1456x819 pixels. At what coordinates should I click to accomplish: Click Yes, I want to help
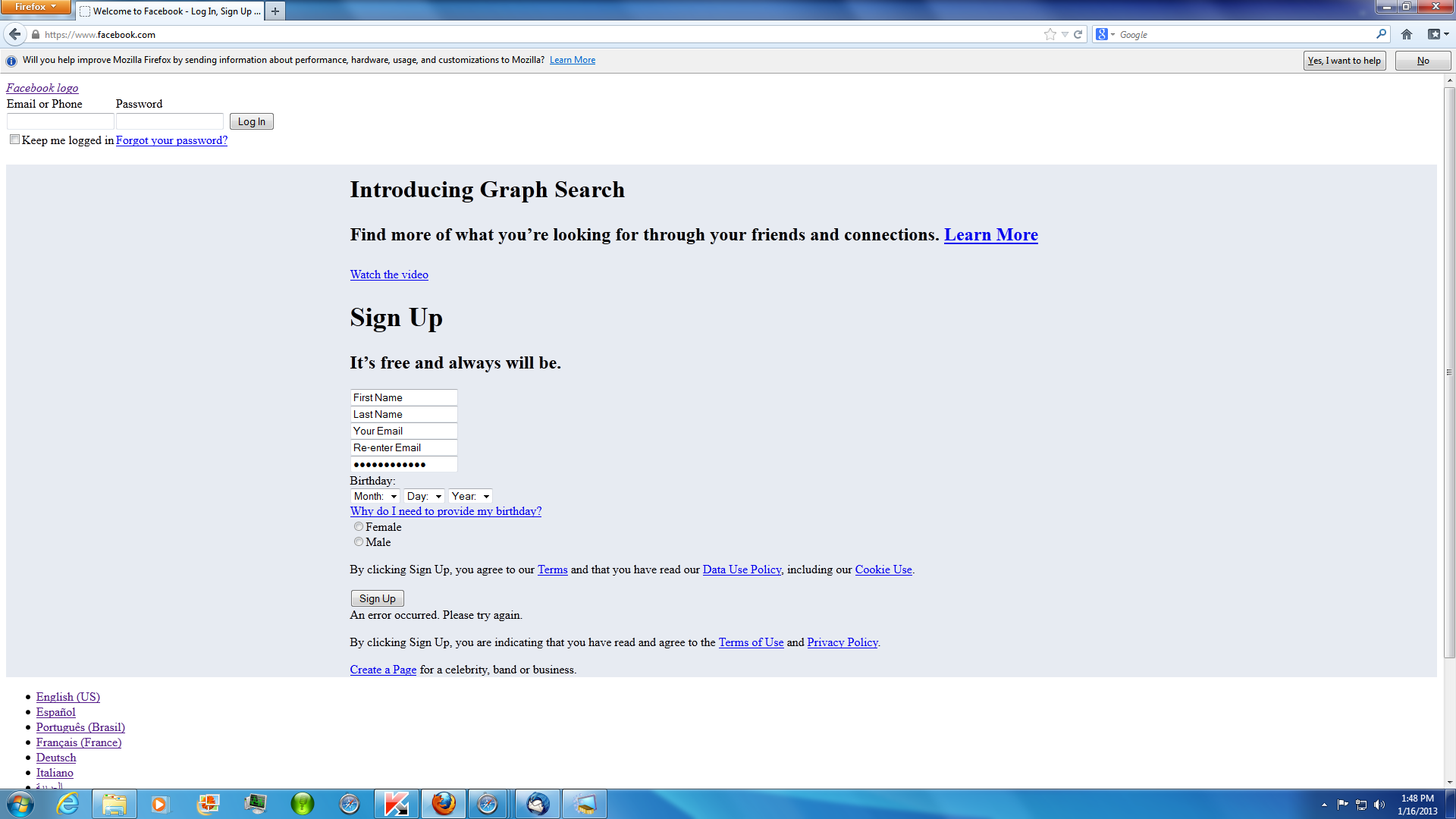coord(1345,61)
